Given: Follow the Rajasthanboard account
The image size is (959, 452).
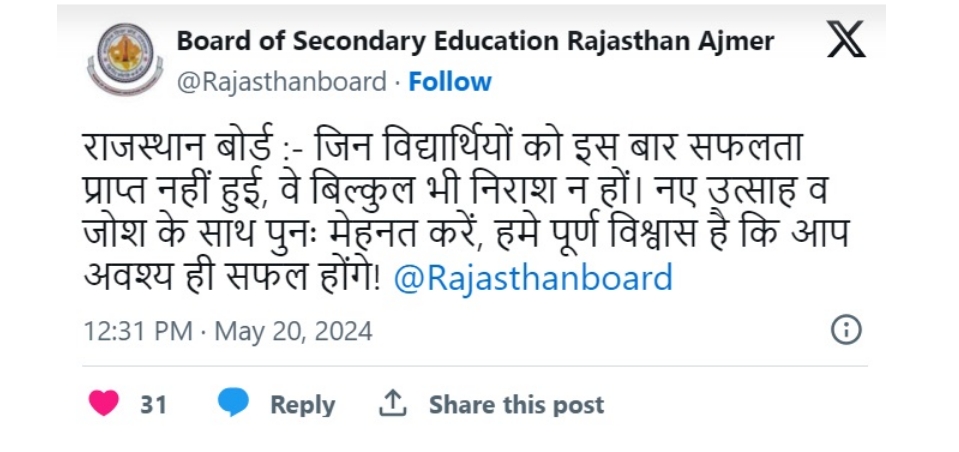Looking at the screenshot, I should click(x=450, y=82).
